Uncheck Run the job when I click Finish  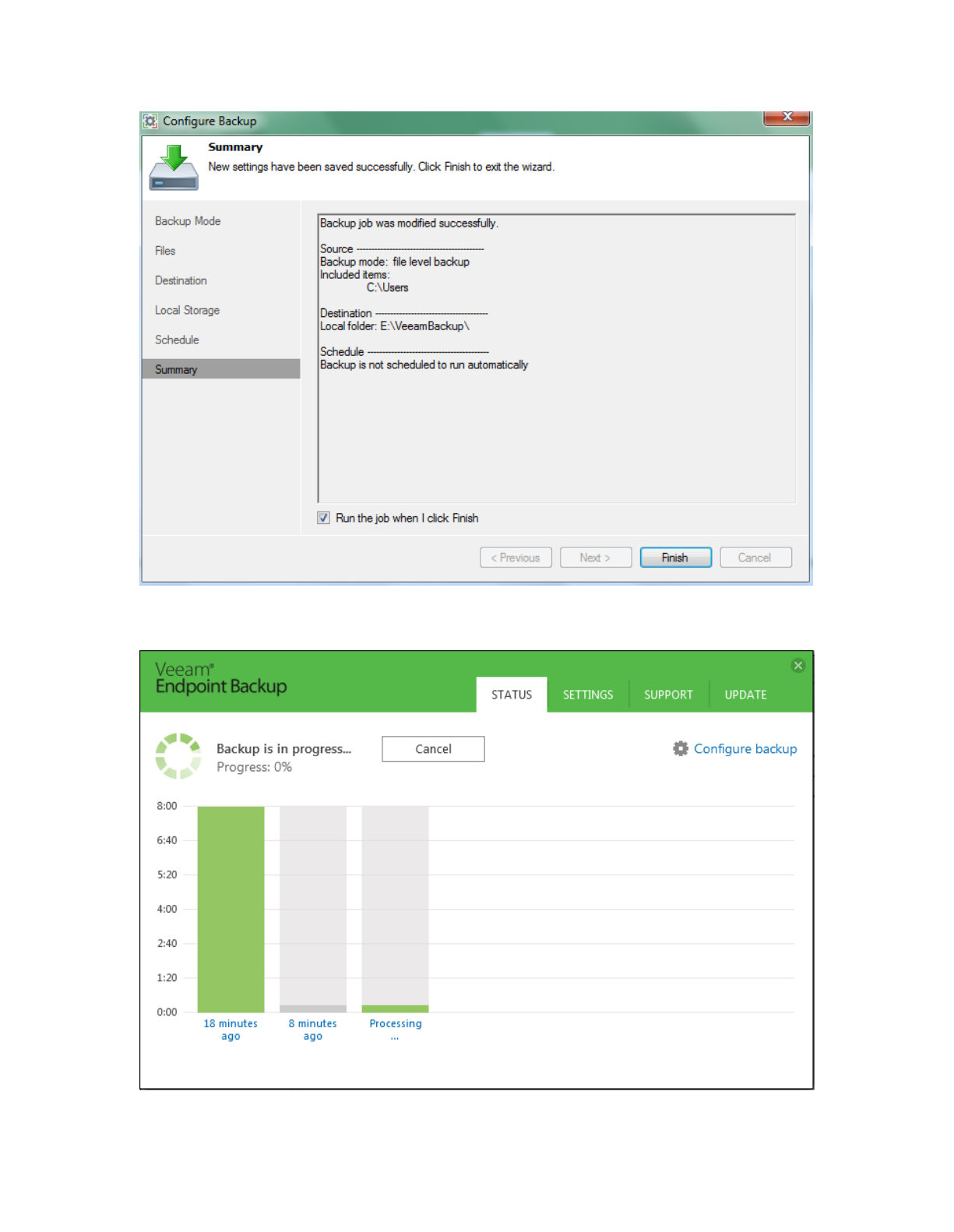[324, 518]
